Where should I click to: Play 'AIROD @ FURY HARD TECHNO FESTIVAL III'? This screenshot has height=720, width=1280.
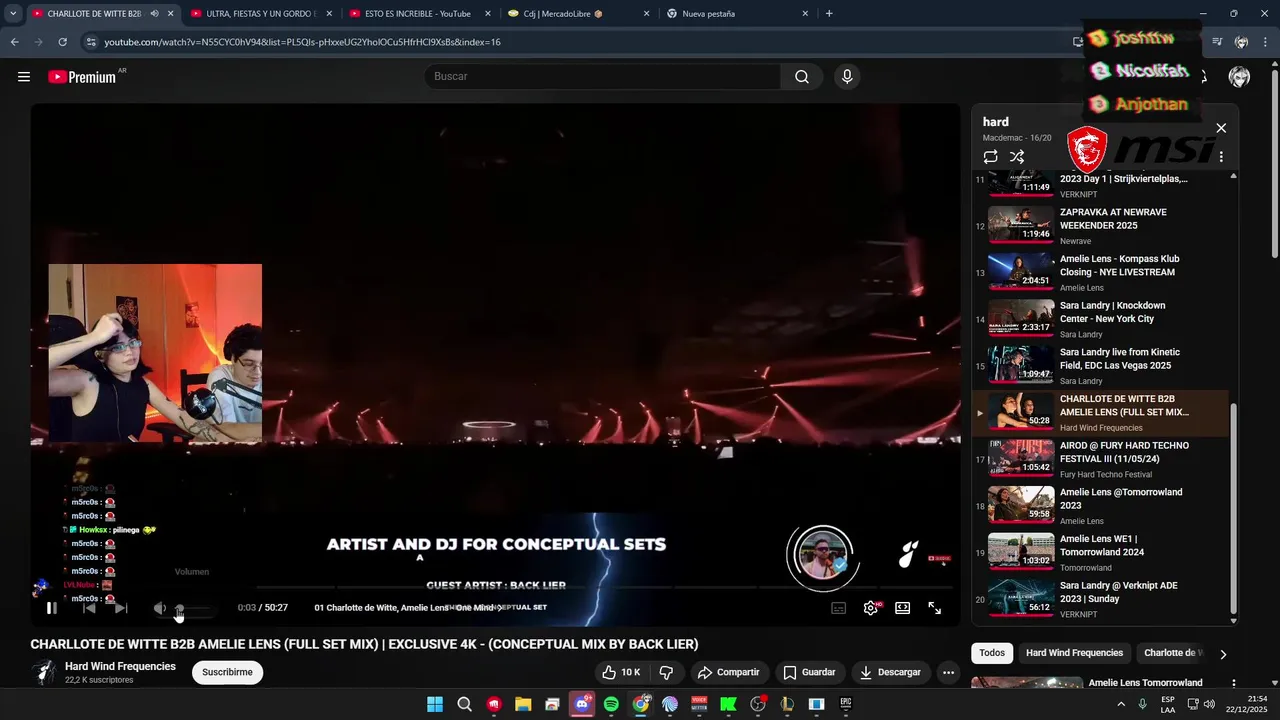point(1100,459)
